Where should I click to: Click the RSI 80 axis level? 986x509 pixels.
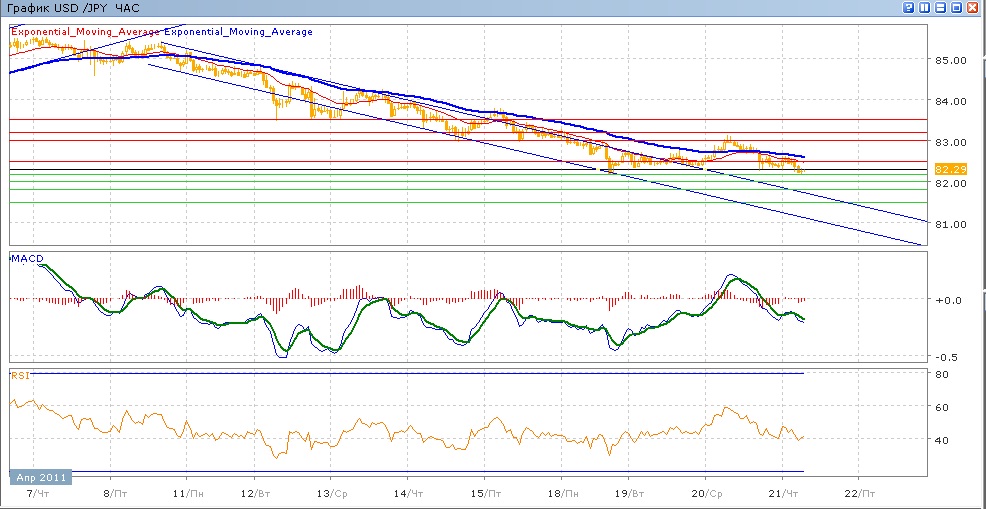coord(941,374)
